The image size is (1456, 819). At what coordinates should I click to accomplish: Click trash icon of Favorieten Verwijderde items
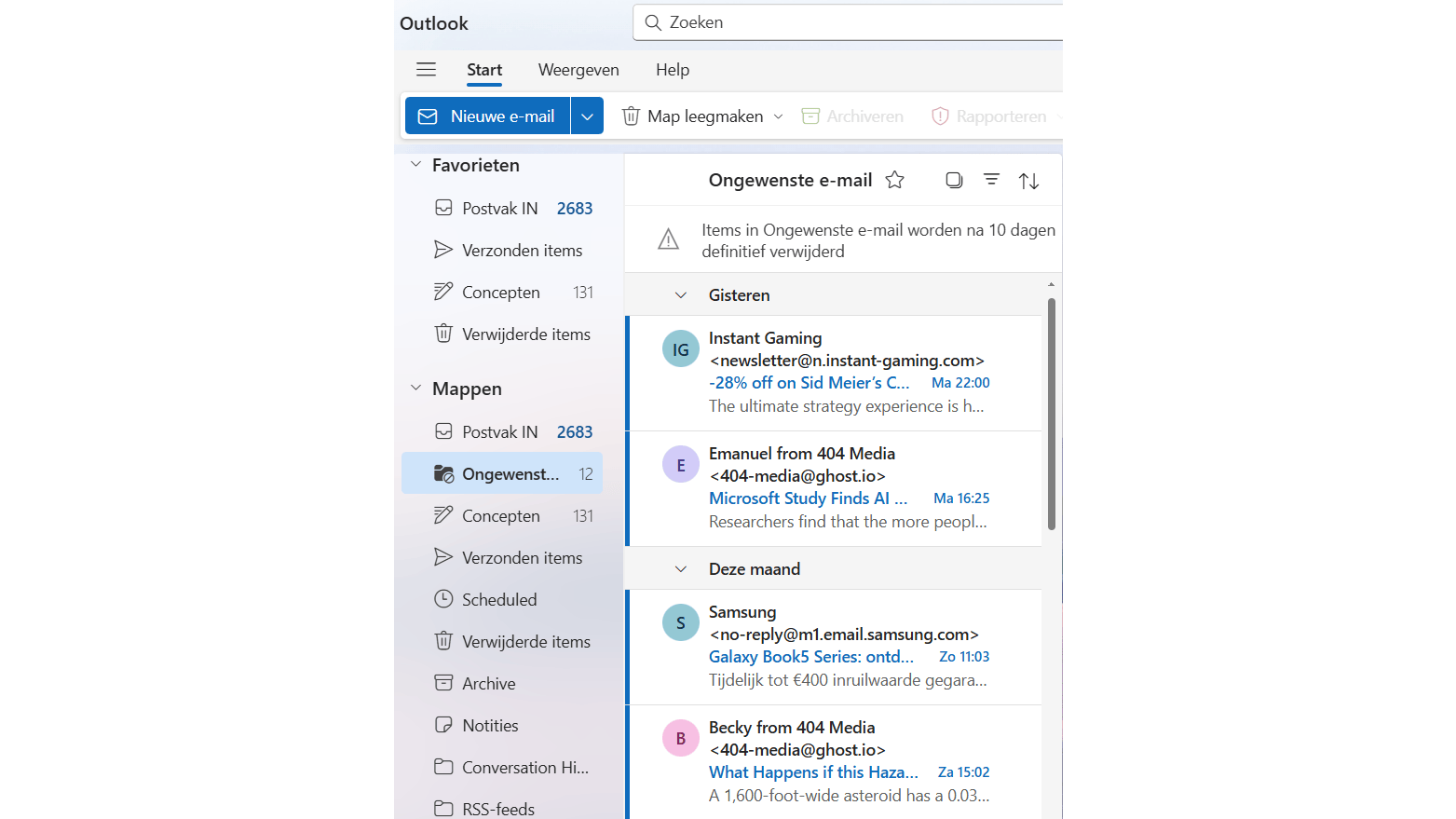coord(443,334)
